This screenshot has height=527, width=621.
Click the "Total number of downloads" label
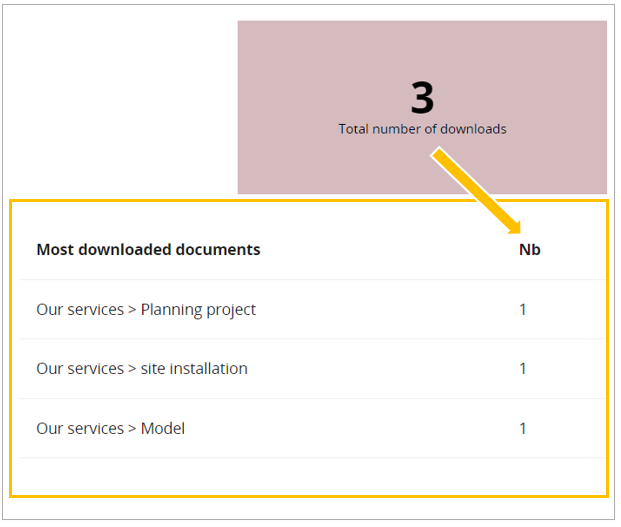tap(422, 129)
